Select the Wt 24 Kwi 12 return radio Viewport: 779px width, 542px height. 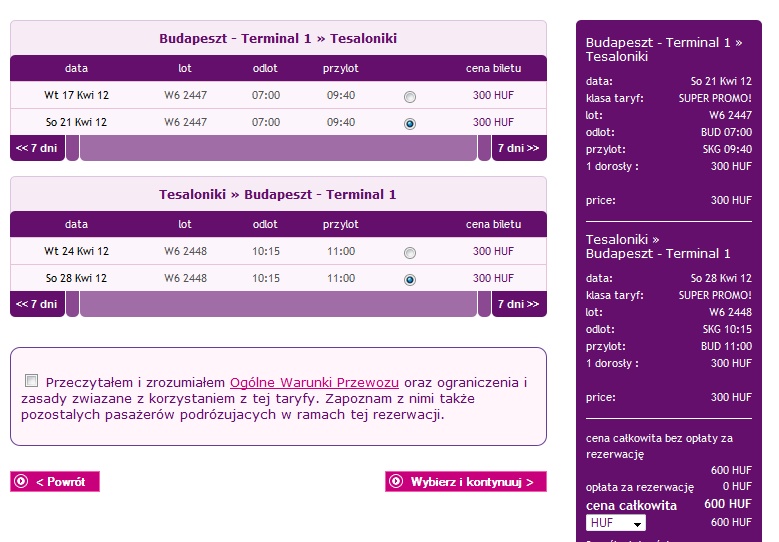pos(410,253)
